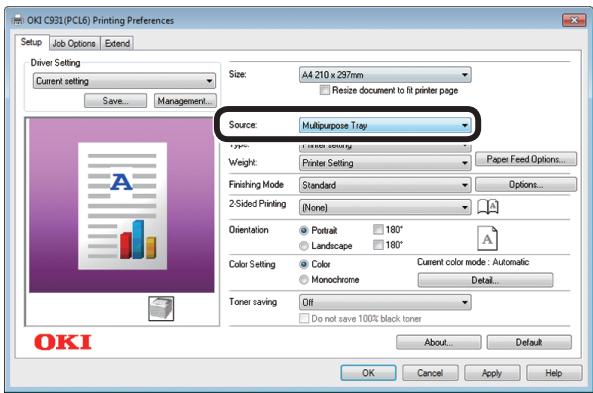Screen dimensions: 593x393
Task: Open the paper Size dropdown
Action: [x=385, y=75]
